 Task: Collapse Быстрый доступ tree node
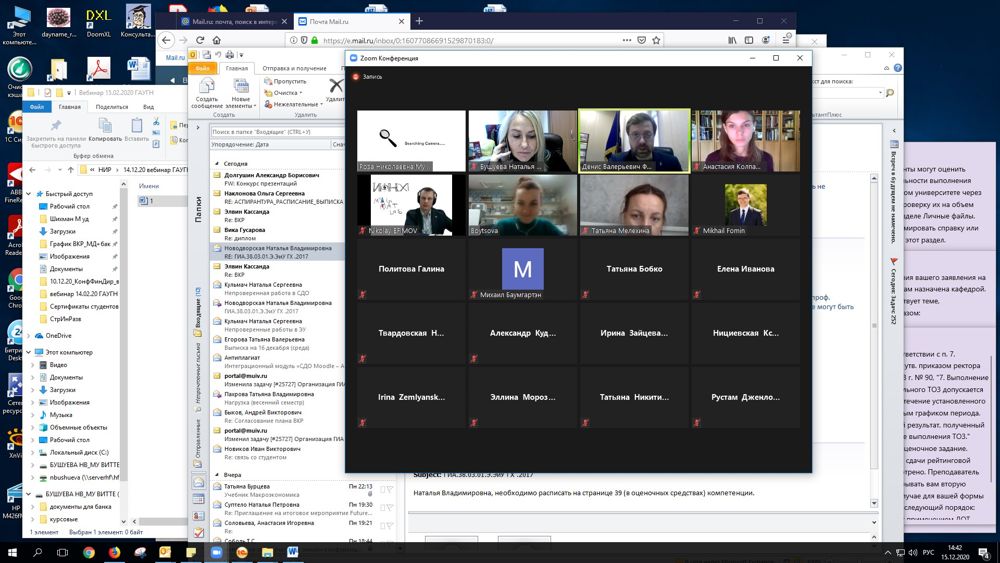coord(30,194)
